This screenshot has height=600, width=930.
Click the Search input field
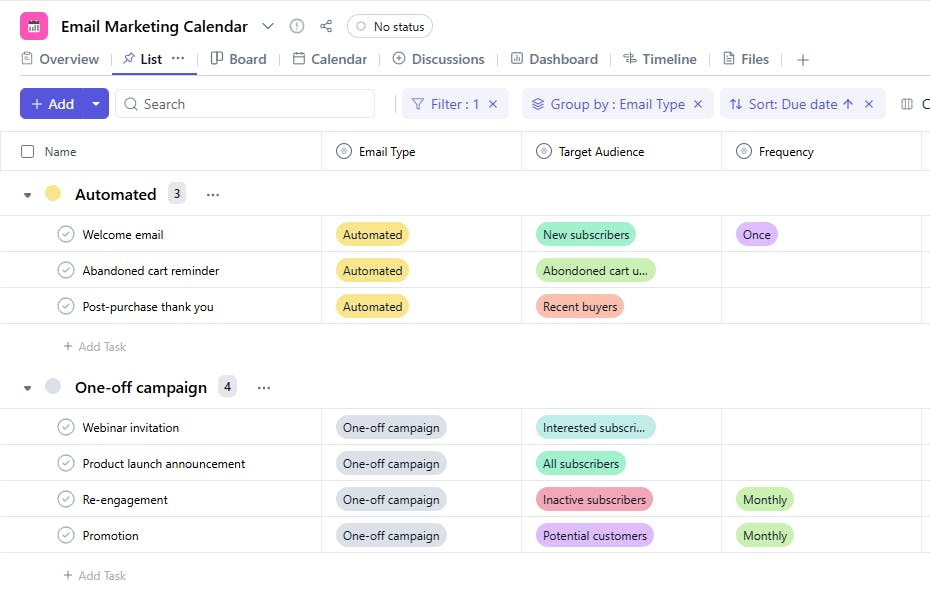click(250, 104)
